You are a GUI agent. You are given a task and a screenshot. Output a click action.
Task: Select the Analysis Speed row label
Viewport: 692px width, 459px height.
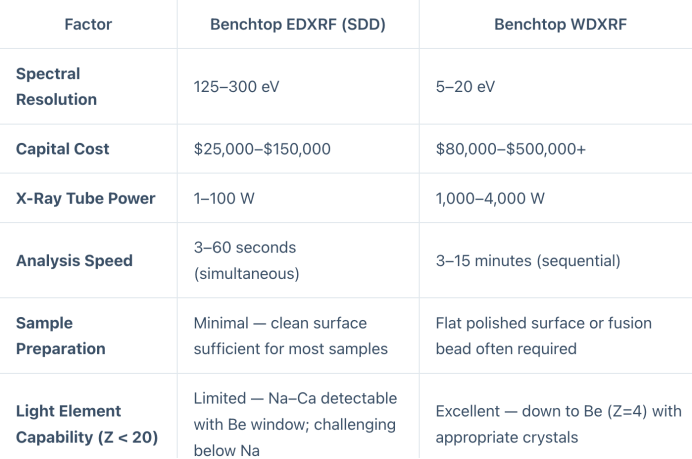point(74,261)
